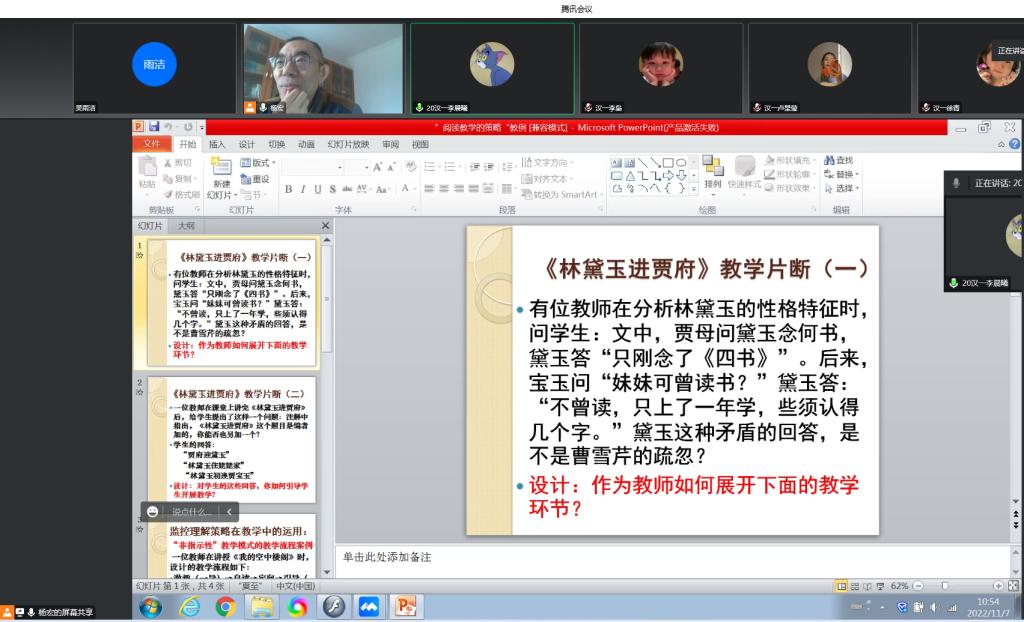Select slide 2 thumbnail 教学片断（二）
This screenshot has width=1024, height=622.
tap(232, 440)
